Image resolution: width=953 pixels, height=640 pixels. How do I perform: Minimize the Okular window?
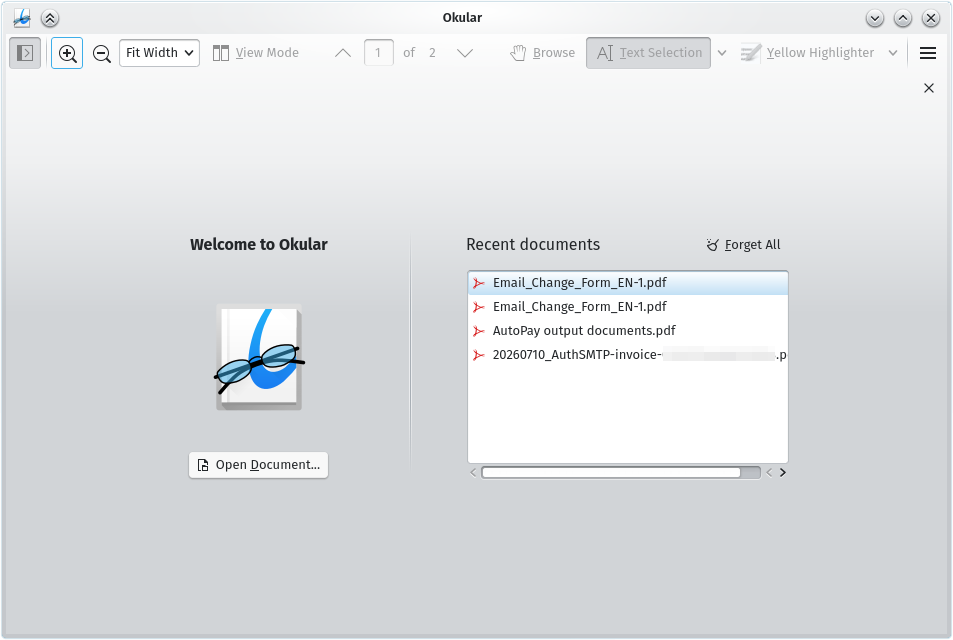tap(875, 18)
